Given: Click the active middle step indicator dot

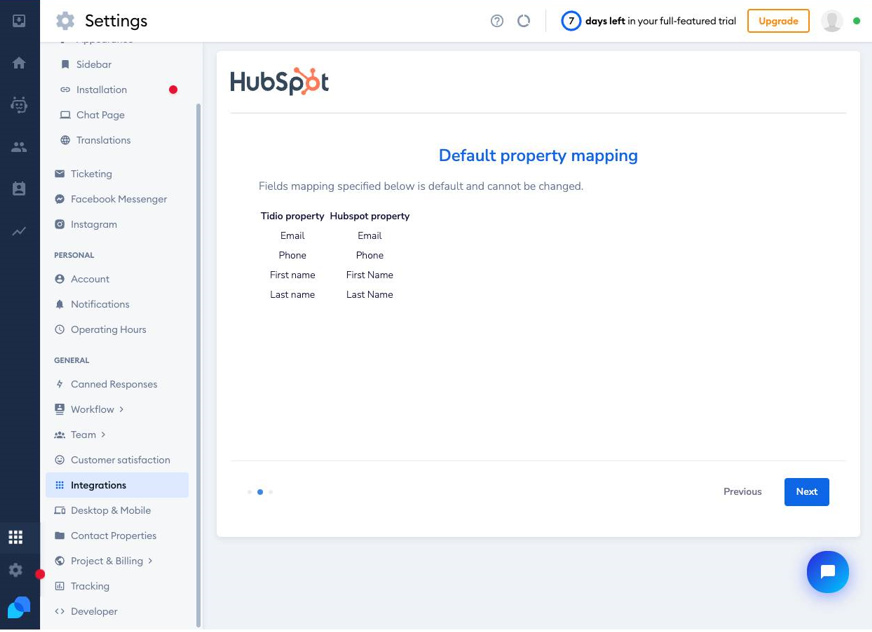Looking at the screenshot, I should (260, 492).
